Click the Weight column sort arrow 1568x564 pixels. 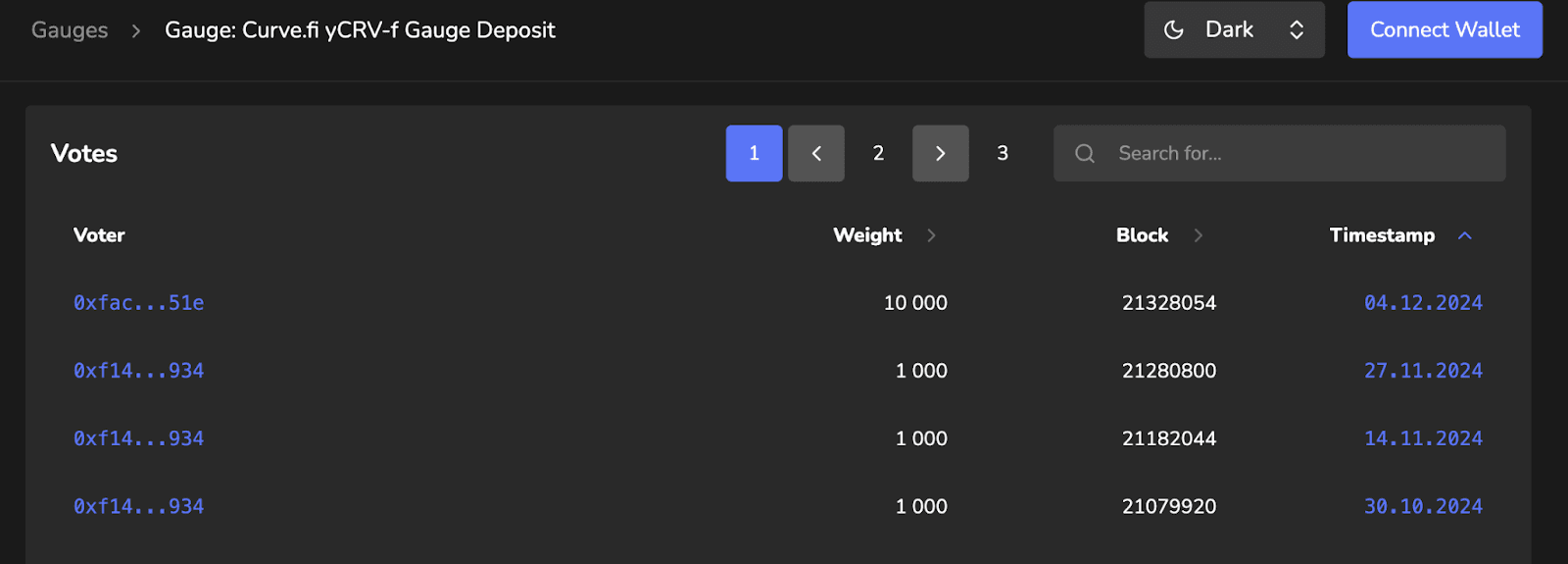(931, 235)
